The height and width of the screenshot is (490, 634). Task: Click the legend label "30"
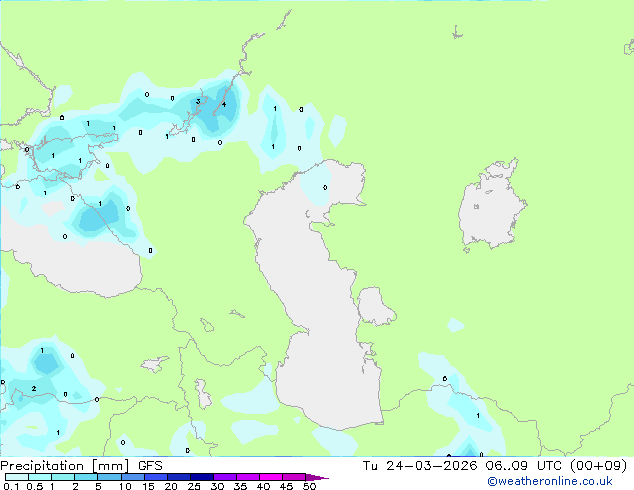pos(217,486)
